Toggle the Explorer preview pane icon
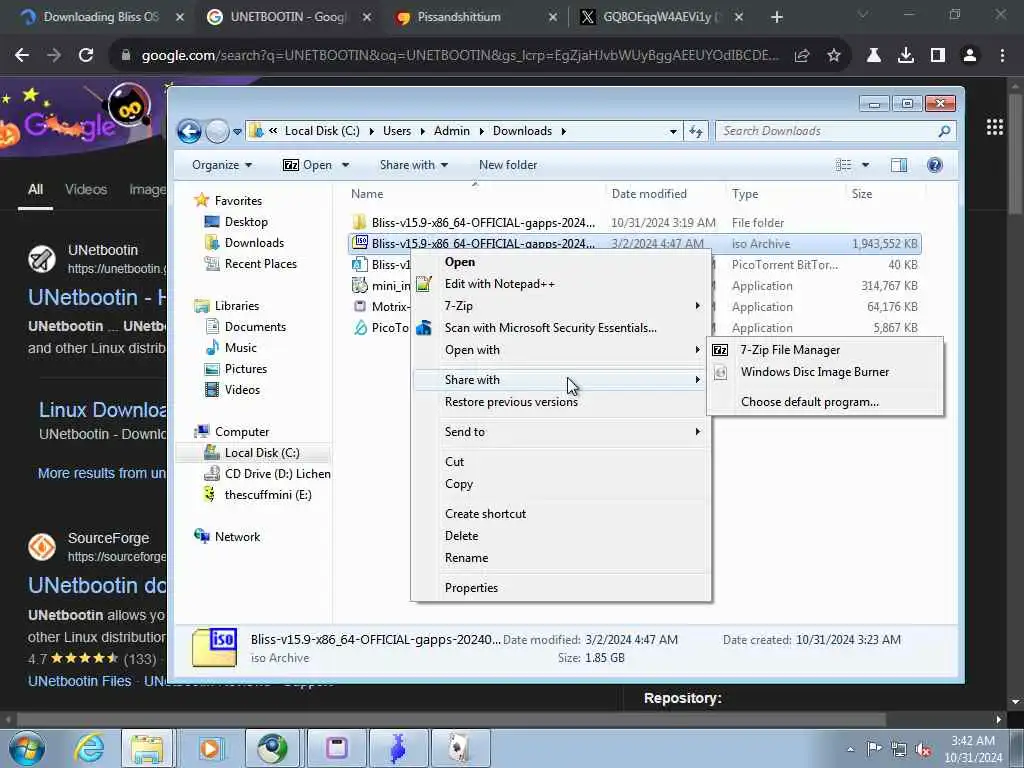 coord(899,165)
